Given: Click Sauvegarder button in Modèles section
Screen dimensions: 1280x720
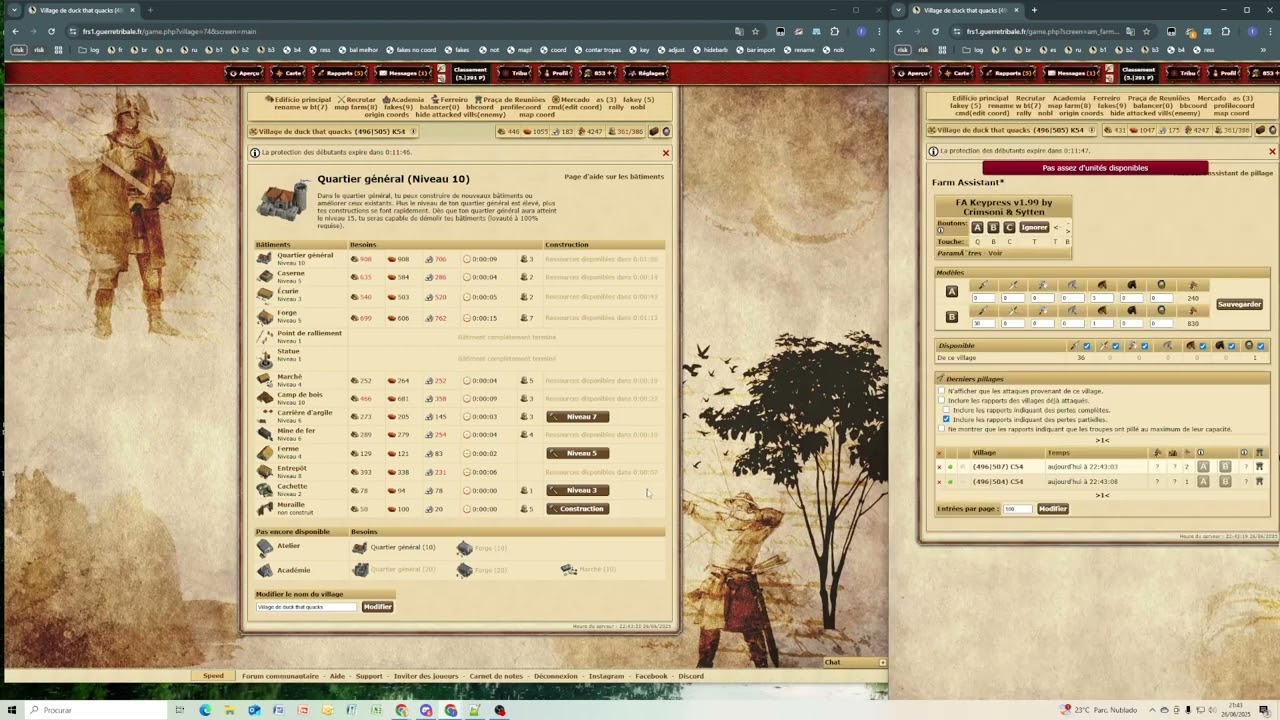Looking at the screenshot, I should [1240, 304].
